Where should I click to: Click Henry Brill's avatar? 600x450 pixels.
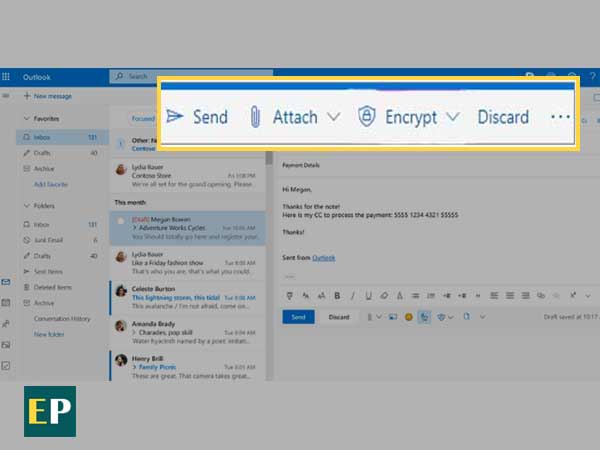(x=121, y=360)
